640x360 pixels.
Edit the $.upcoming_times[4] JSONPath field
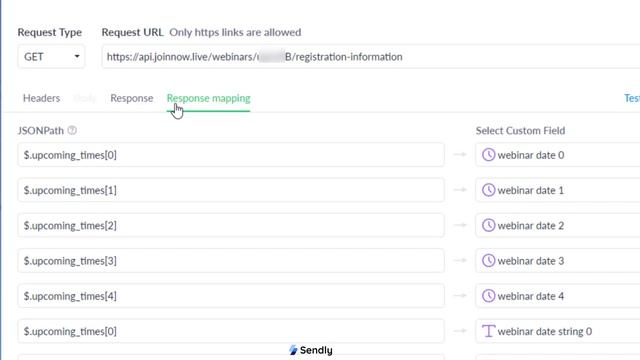pos(231,296)
